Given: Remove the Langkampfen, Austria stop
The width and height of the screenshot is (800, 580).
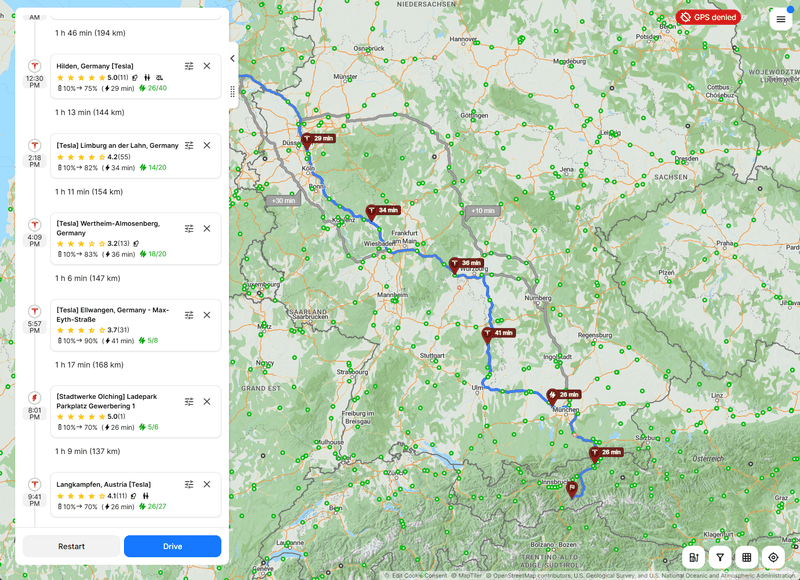Looking at the screenshot, I should click(x=207, y=484).
